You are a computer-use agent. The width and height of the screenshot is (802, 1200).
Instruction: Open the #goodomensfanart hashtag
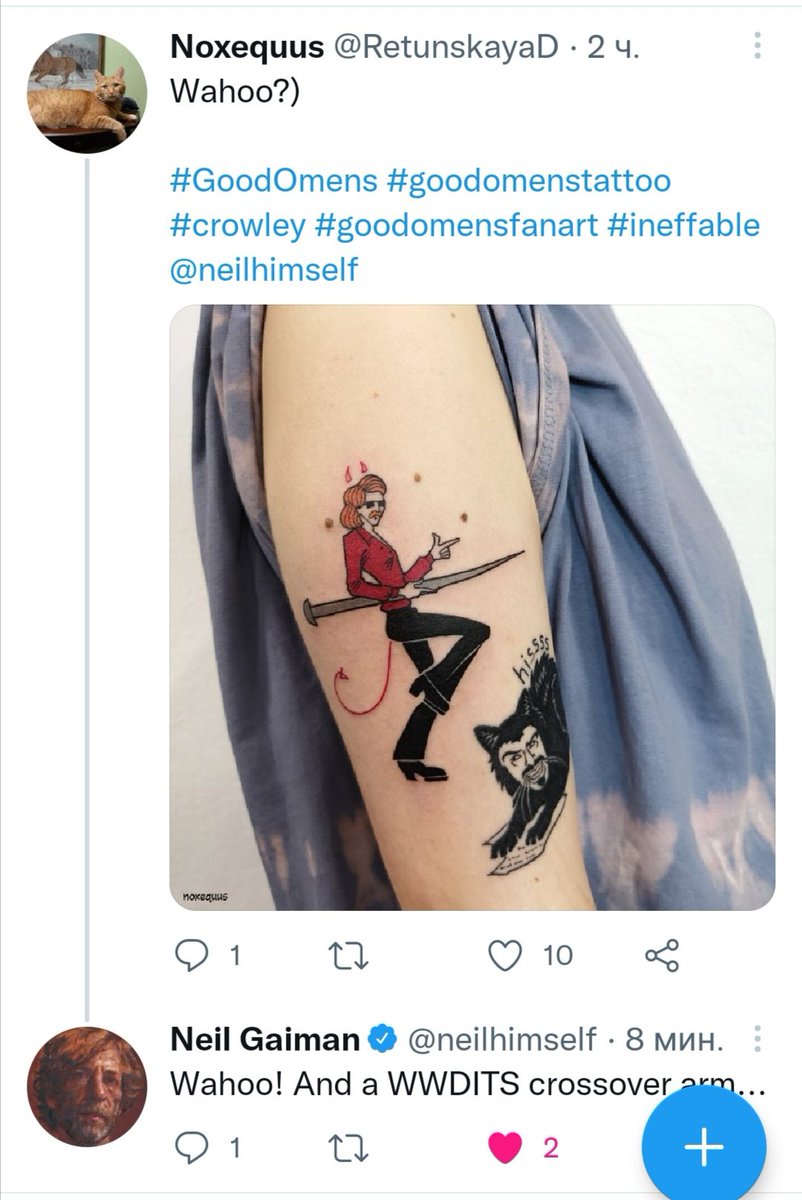tap(456, 226)
